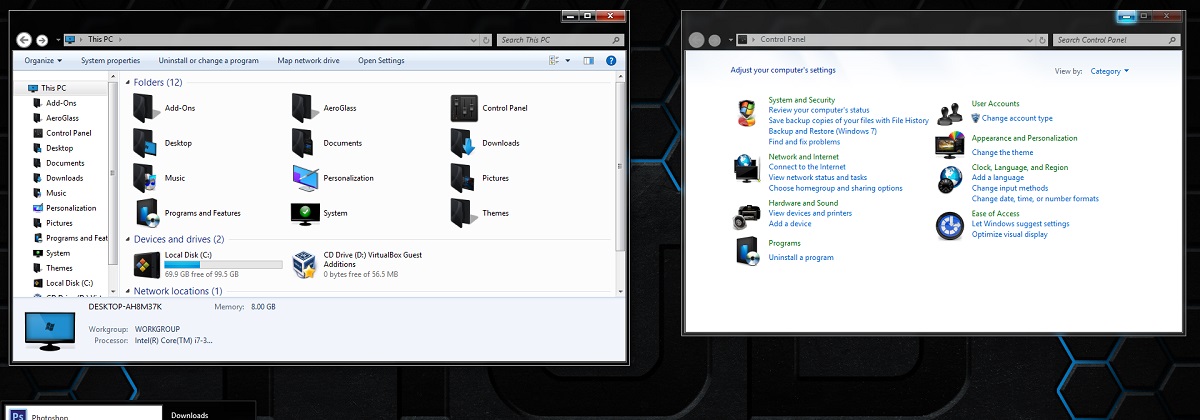
Task: Collapse the Folders (12) group
Action: point(126,83)
